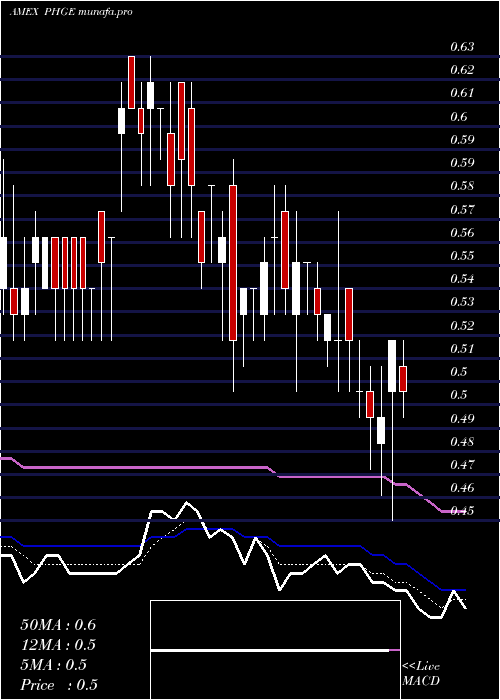Select the 0.62 price axis label
The width and height of the screenshot is (500, 700).
462,70
